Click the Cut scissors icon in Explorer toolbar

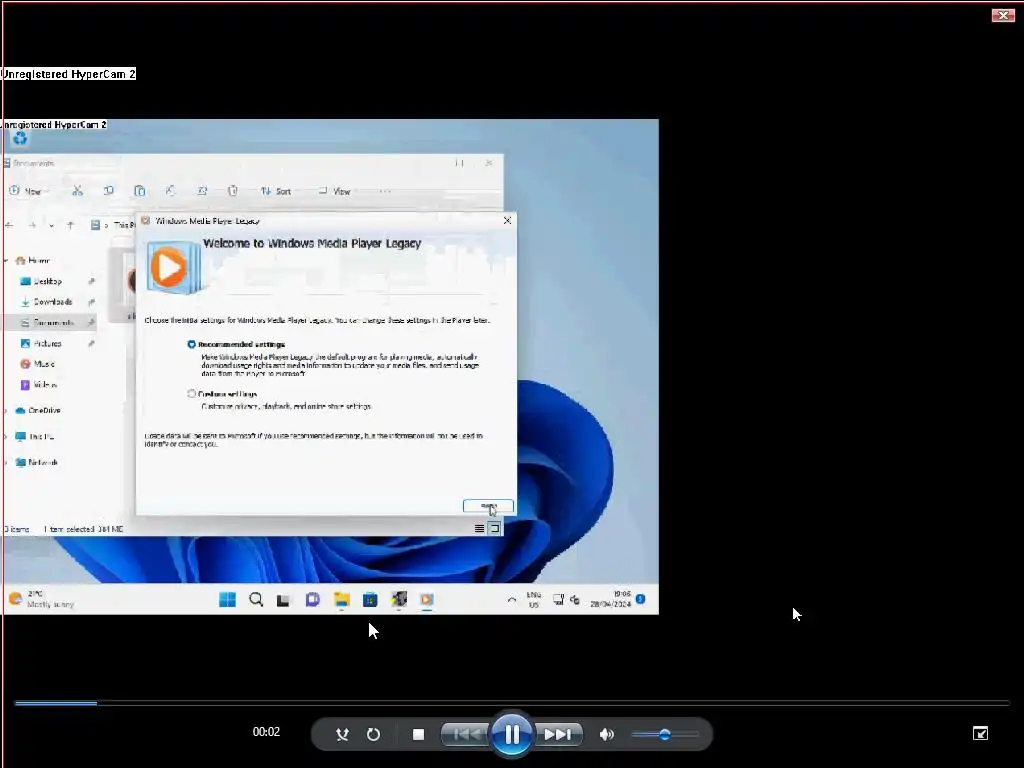click(x=77, y=191)
